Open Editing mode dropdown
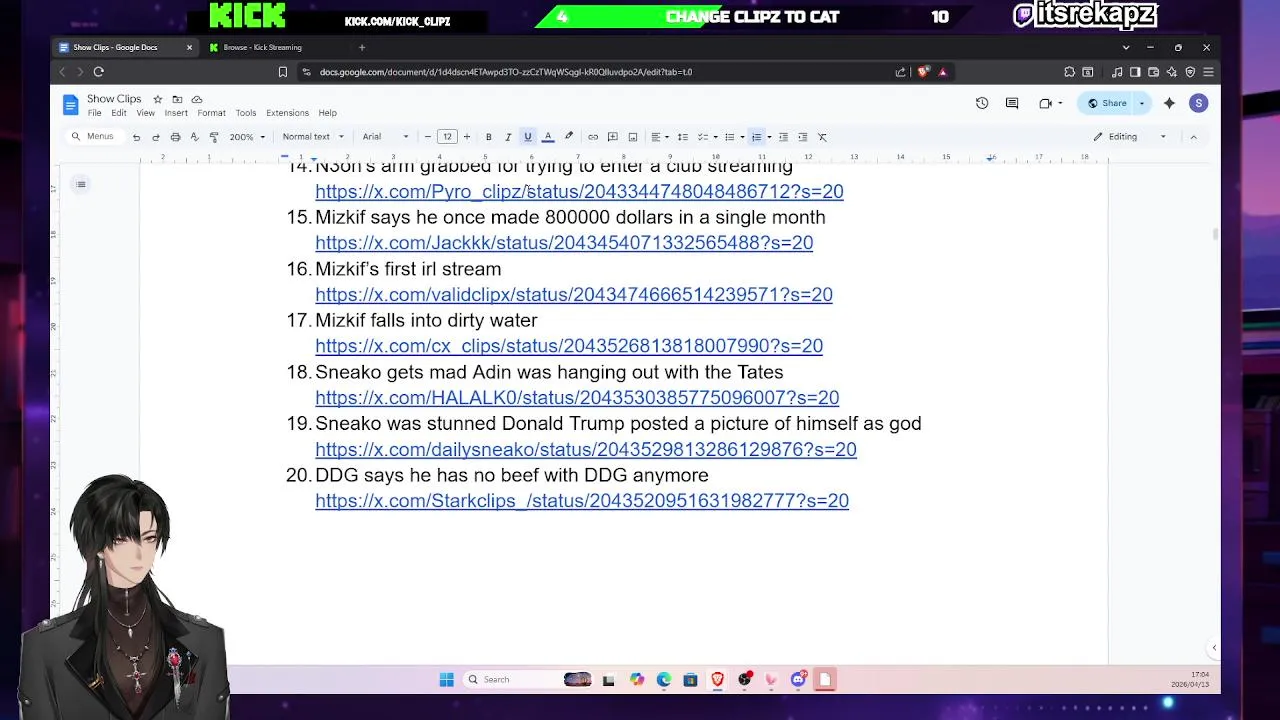The width and height of the screenshot is (1280, 720). tap(1130, 137)
